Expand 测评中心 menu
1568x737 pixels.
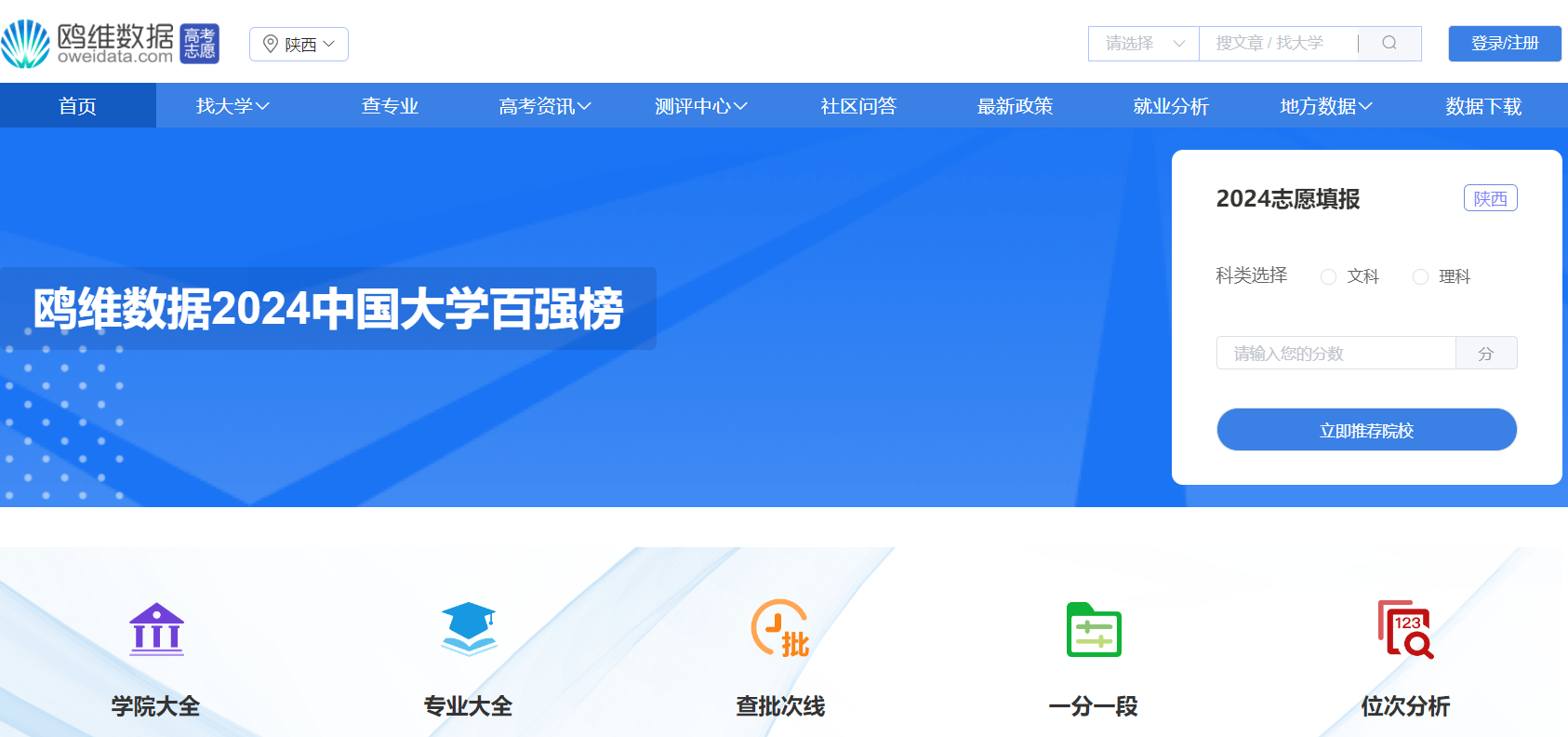point(701,106)
